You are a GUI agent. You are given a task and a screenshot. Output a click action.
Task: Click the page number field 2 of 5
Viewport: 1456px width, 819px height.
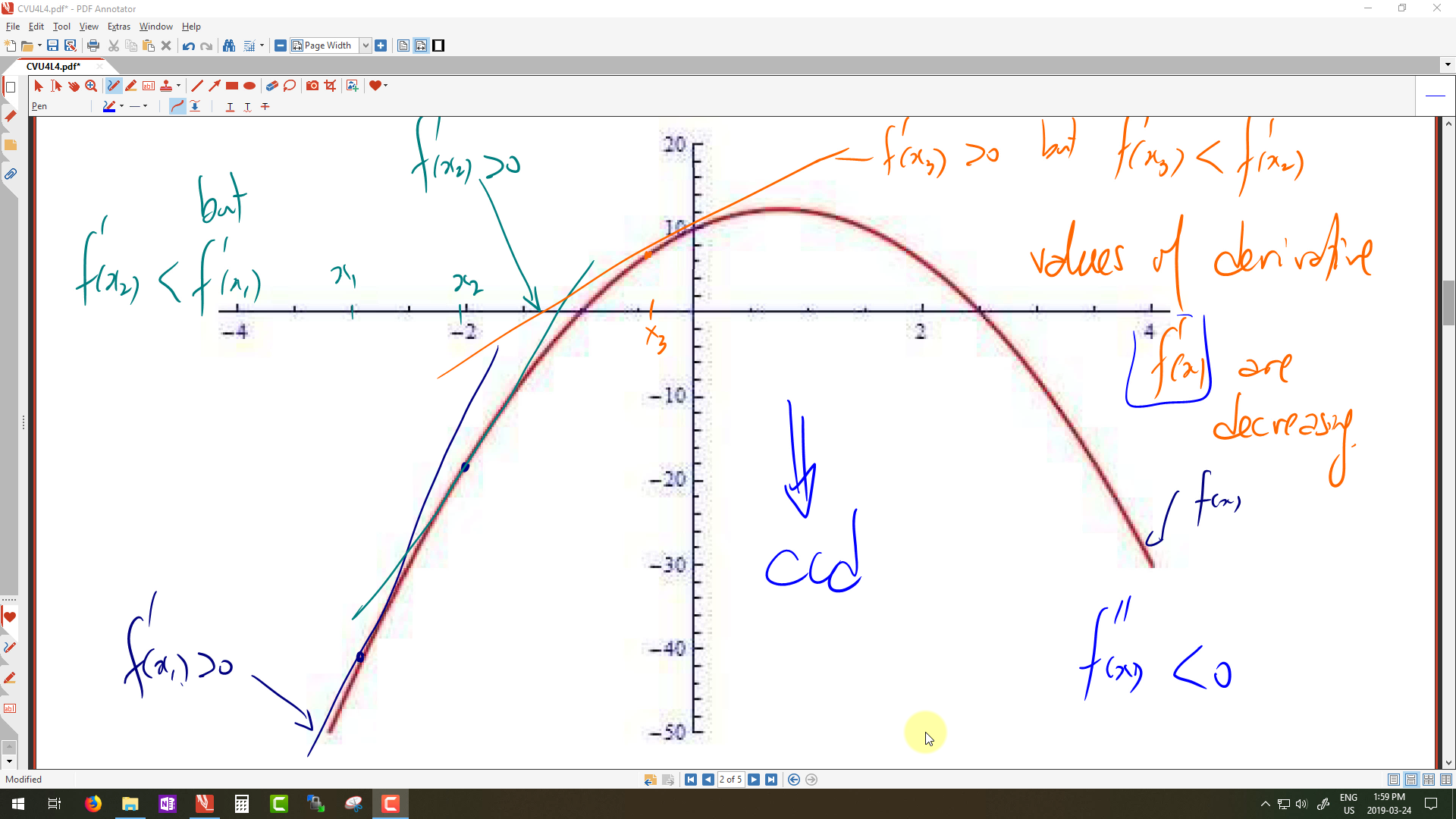730,780
